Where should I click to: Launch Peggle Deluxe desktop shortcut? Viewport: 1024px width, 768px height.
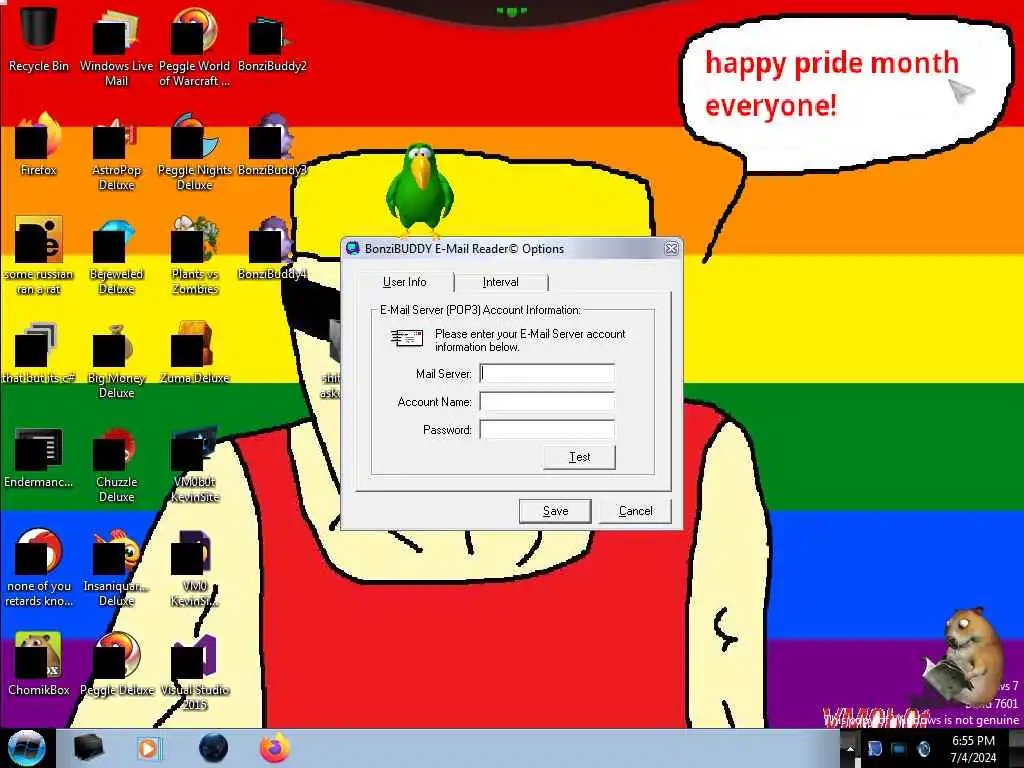[116, 664]
